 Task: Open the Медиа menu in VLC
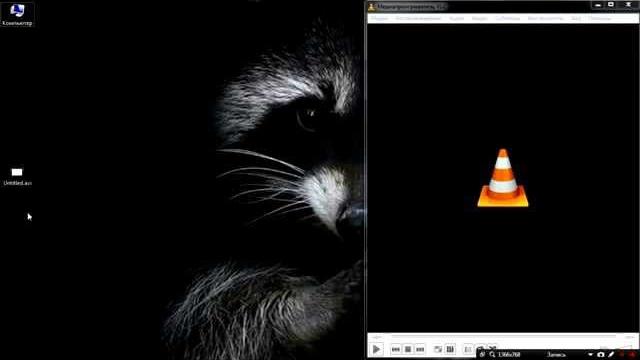(379, 18)
